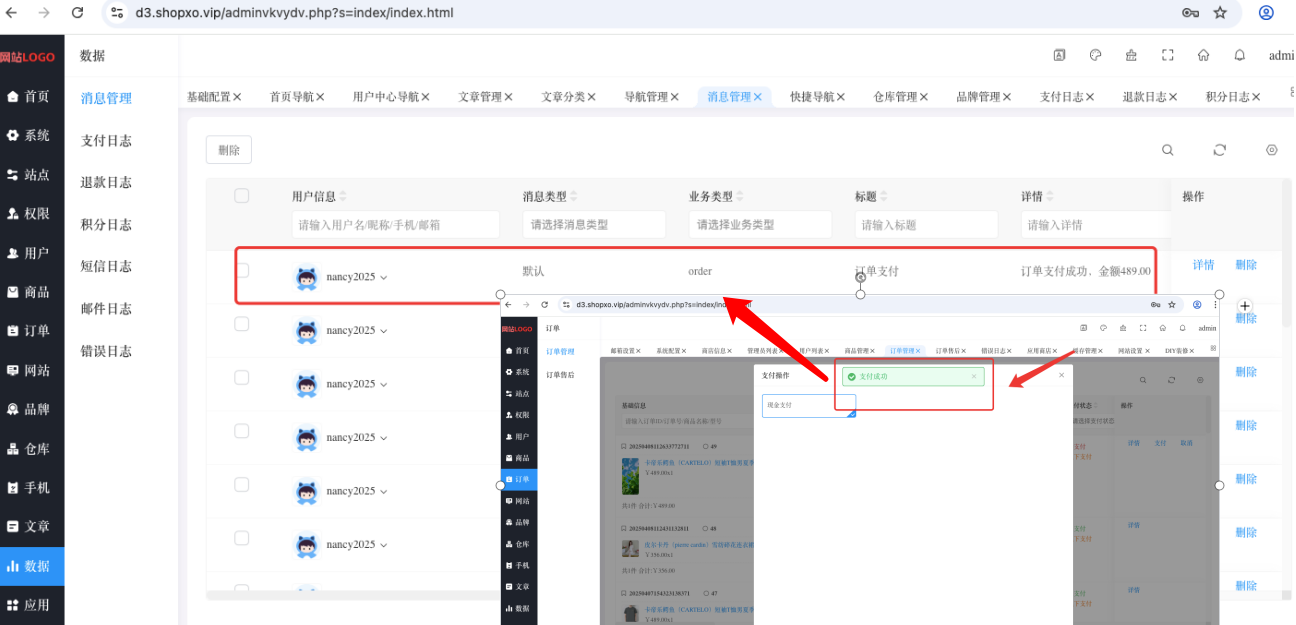Expand nancy2025 chevron in the 订单支付成功 row
The width and height of the screenshot is (1296, 625).
[x=384, y=278]
